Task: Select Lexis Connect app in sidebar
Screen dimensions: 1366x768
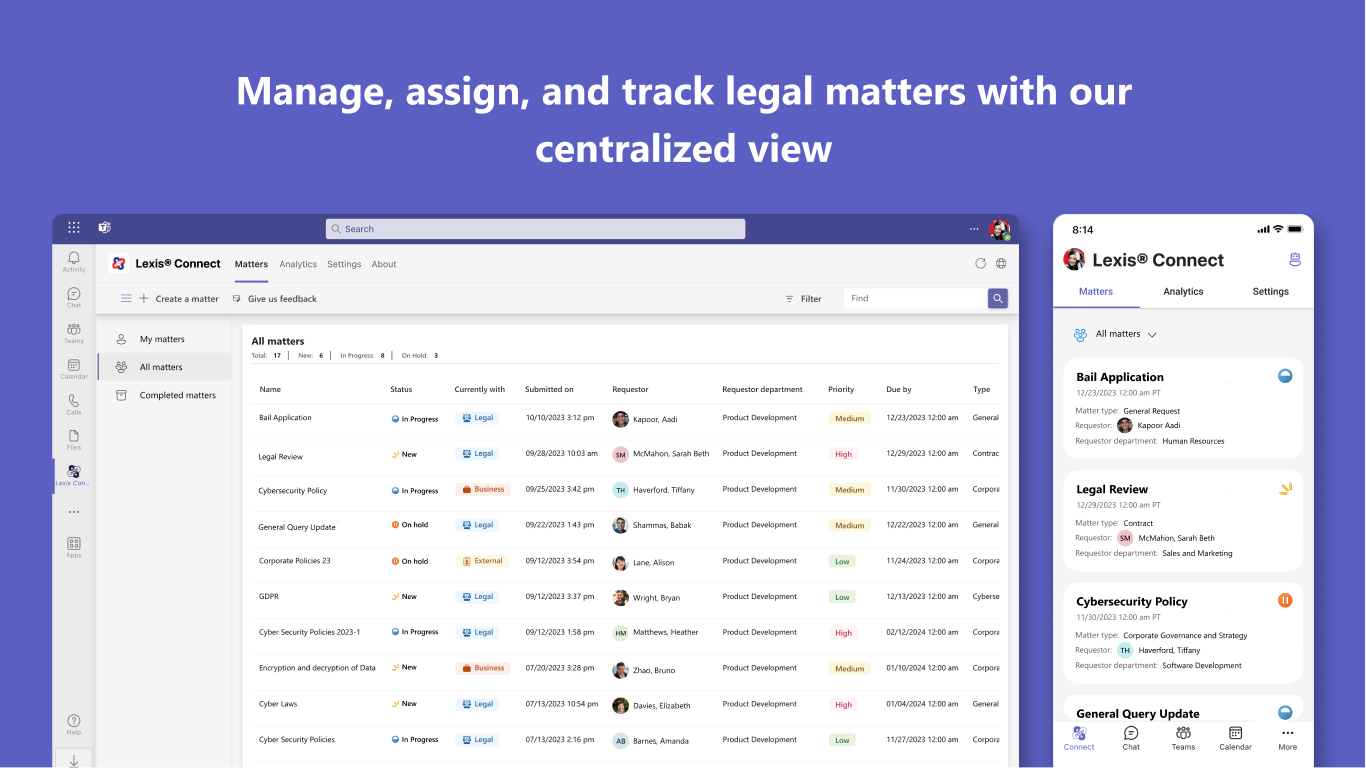Action: click(74, 476)
